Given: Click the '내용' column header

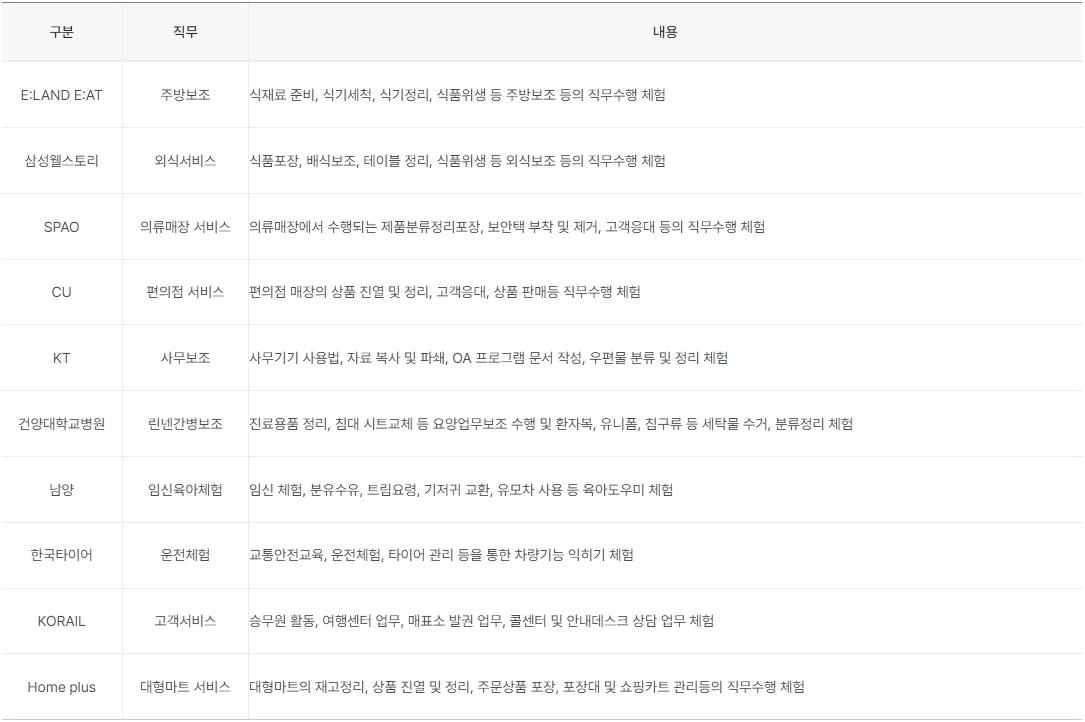Looking at the screenshot, I should coord(665,32).
